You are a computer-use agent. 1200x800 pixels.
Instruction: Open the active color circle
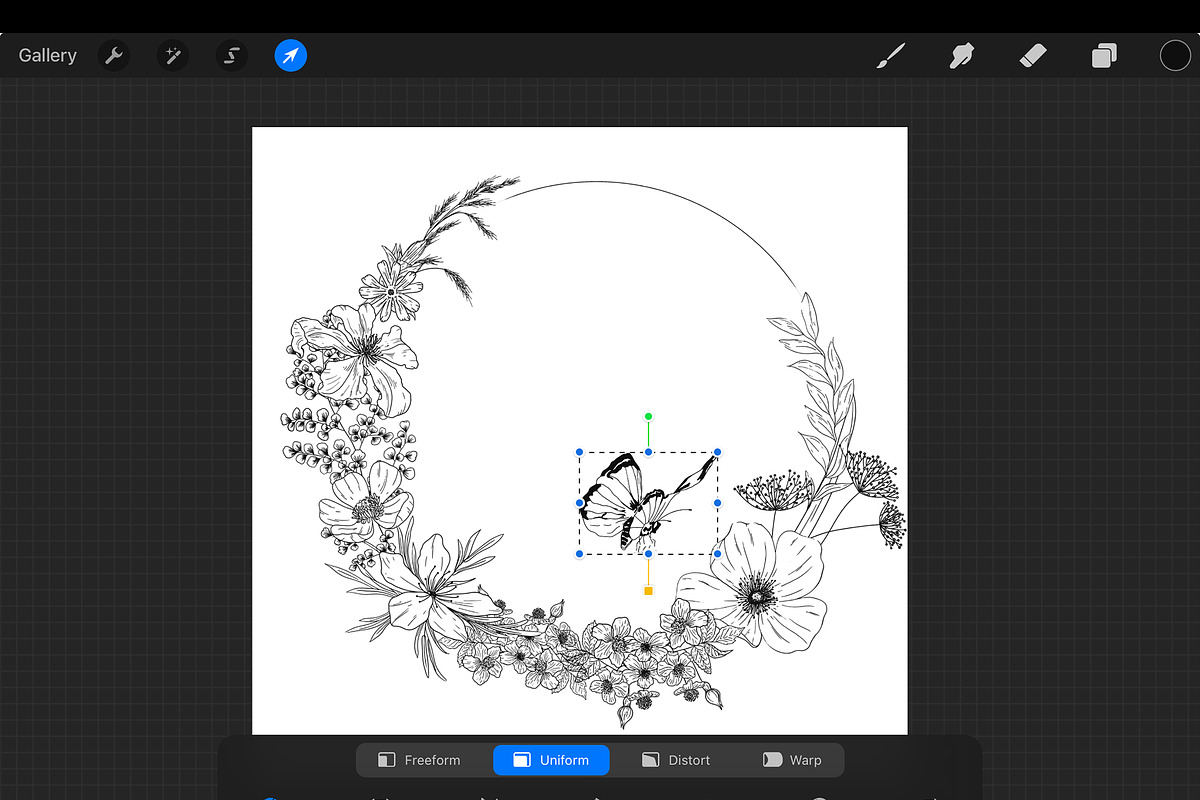[1175, 56]
